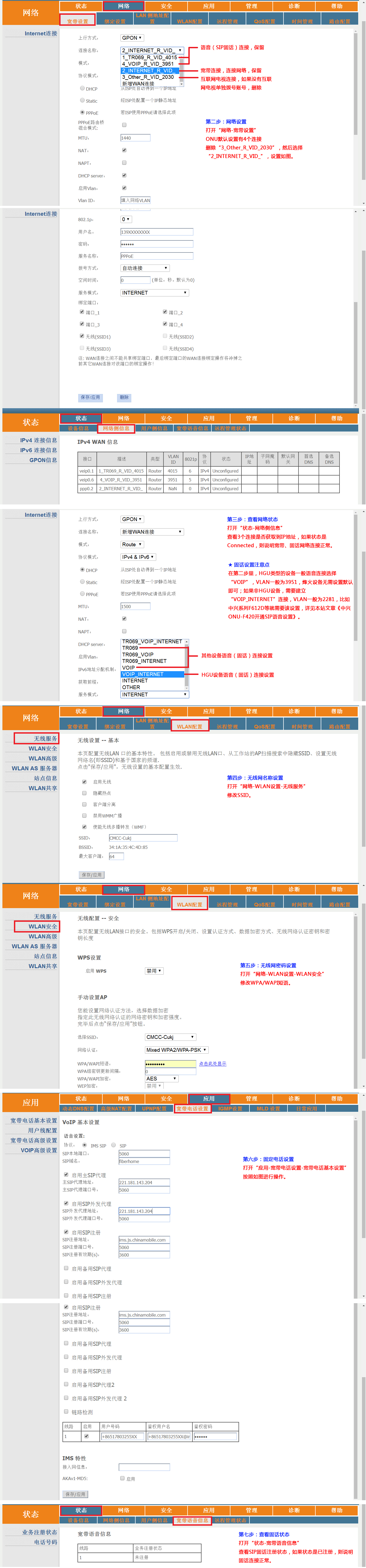Click the 4_VOIP_R_VID_3951 table cell
Image resolution: width=366 pixels, height=1568 pixels.
pos(122,480)
